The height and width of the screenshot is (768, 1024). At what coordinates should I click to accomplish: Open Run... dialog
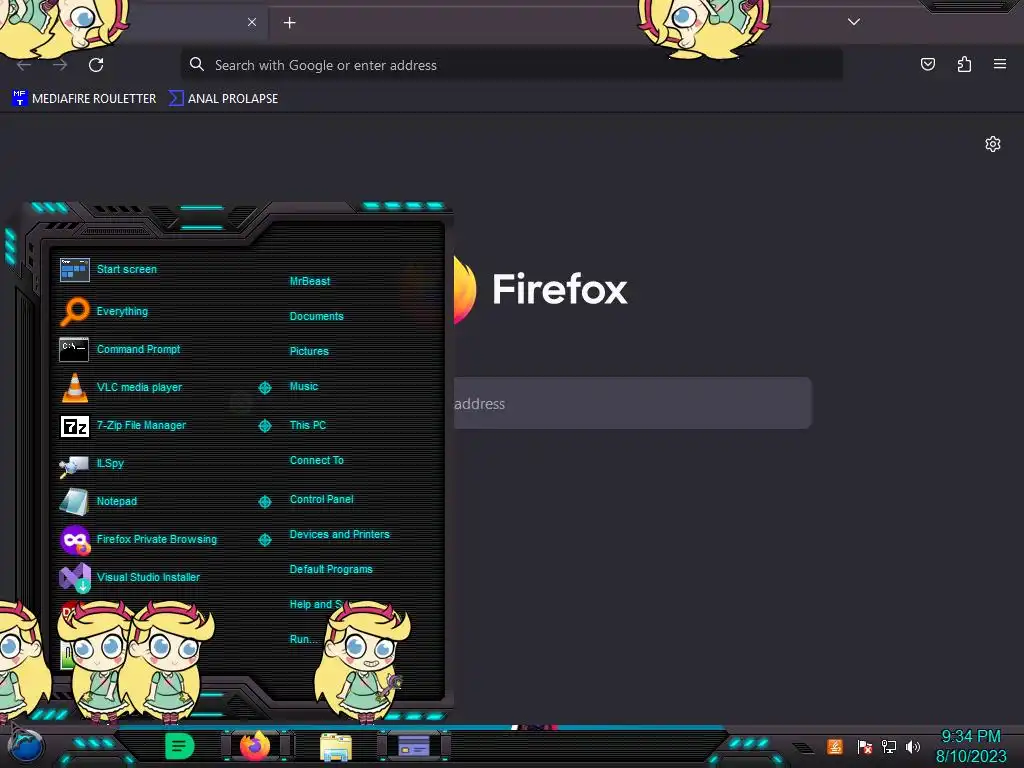click(303, 639)
